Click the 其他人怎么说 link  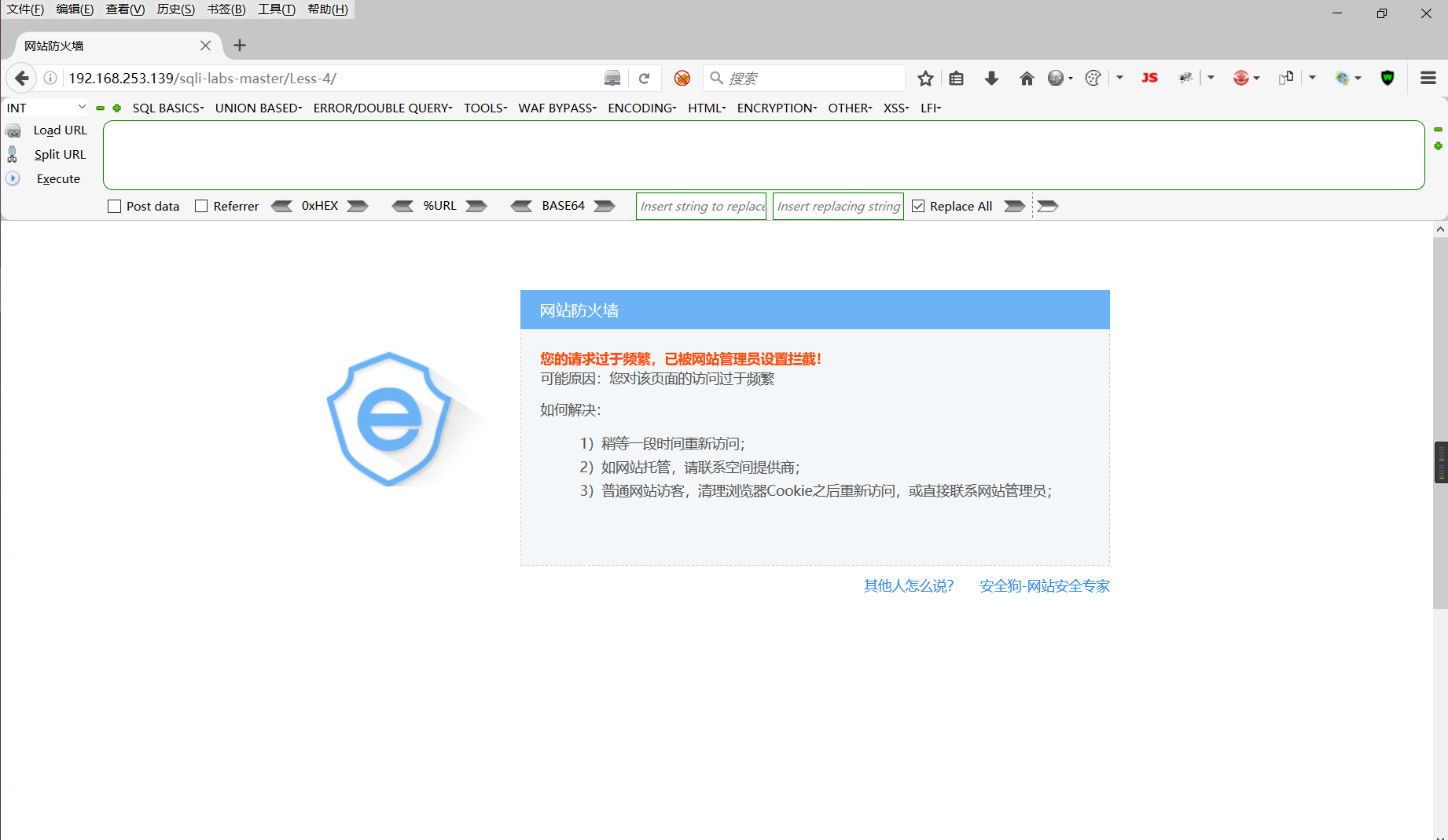click(x=908, y=585)
